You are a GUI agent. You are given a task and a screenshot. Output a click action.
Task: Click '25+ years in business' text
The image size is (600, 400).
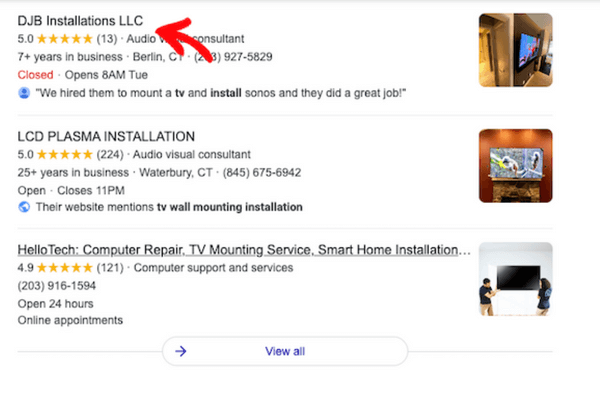point(73,172)
